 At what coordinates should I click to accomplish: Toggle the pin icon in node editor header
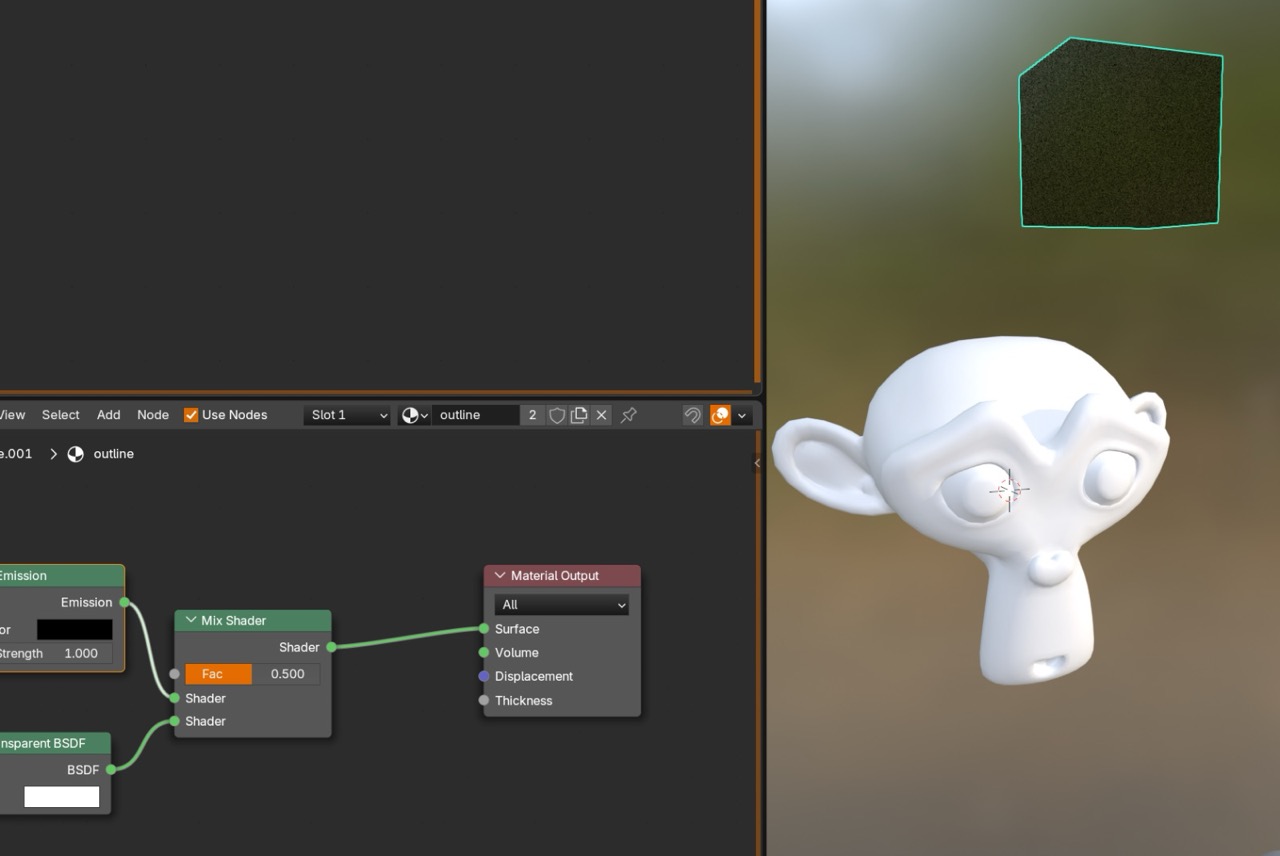click(629, 415)
